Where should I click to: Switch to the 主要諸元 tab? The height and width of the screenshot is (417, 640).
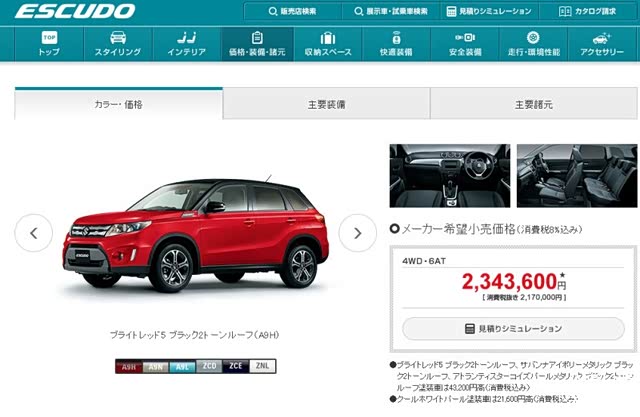click(x=534, y=104)
